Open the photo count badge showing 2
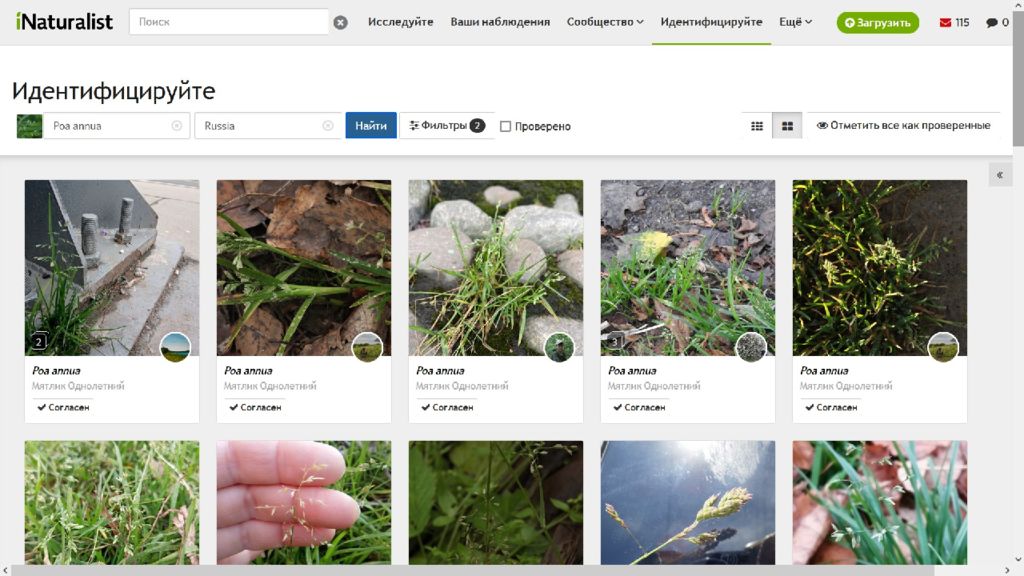The image size is (1024, 576). 39,341
